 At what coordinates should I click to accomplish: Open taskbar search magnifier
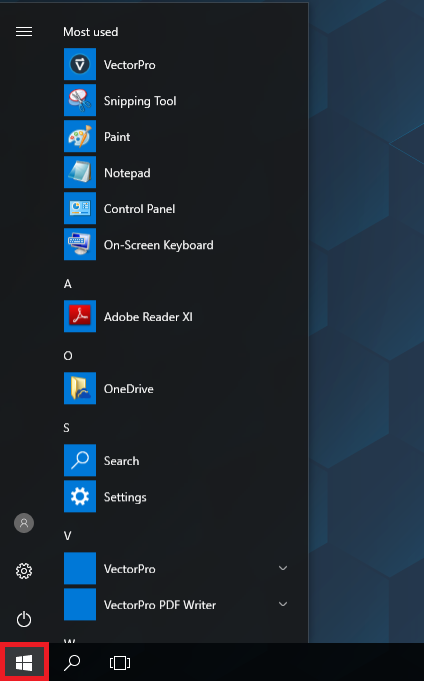pos(72,663)
